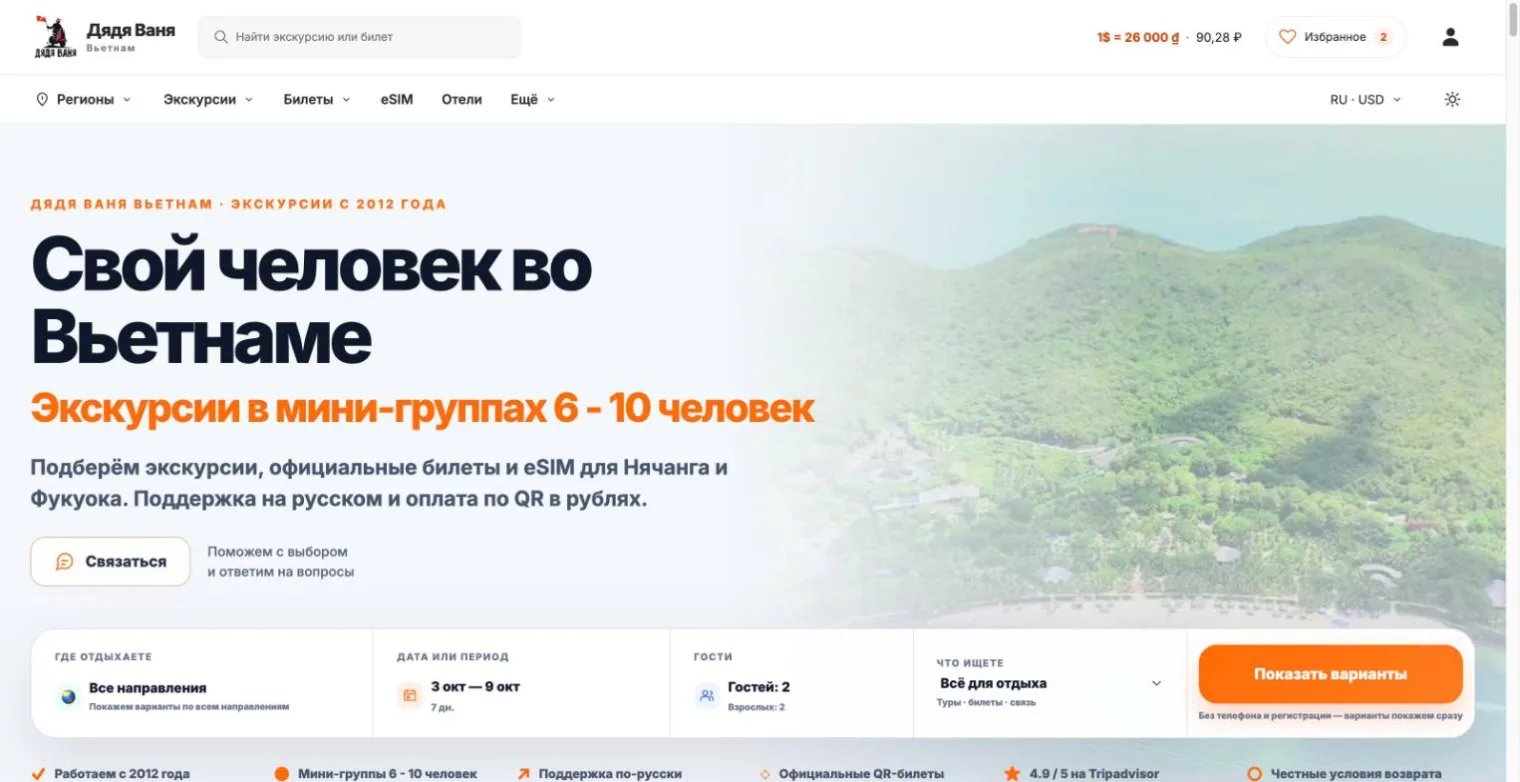This screenshot has width=1520, height=782.
Task: Click the exchange rate 1$ = 26 000 ₫
Action: click(1138, 37)
